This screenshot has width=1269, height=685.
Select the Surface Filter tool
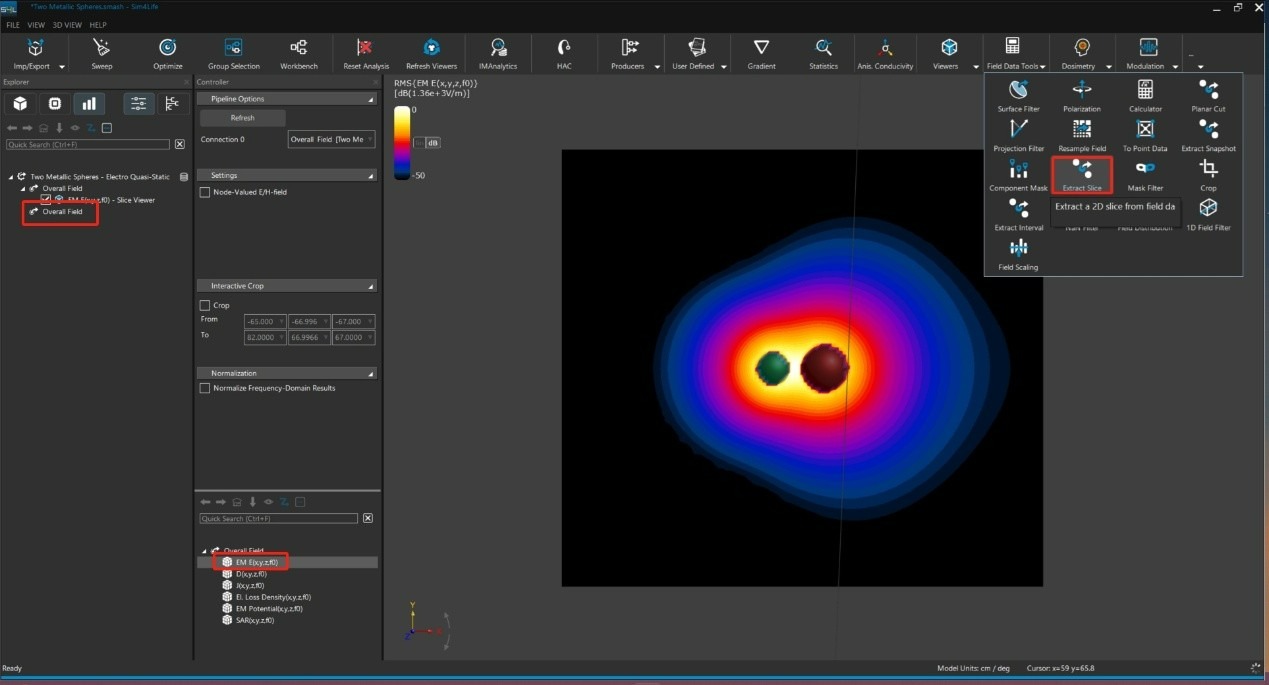coord(1018,91)
